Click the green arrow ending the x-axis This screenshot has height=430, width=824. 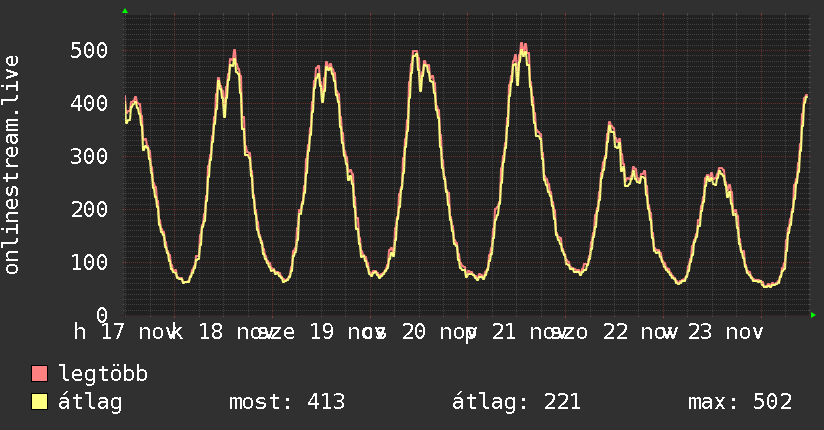click(x=813, y=315)
